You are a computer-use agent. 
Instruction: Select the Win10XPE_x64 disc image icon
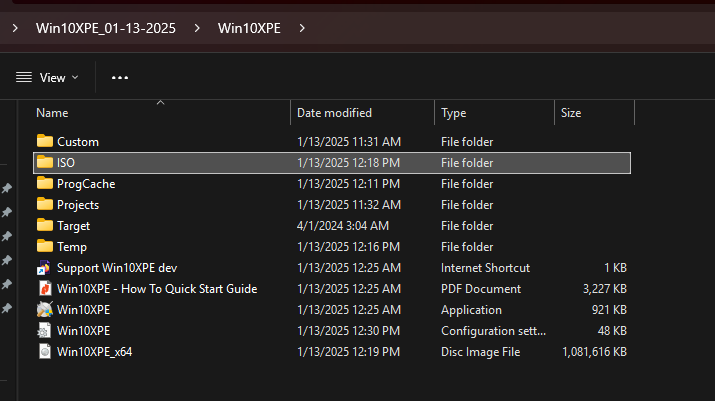[x=44, y=352]
